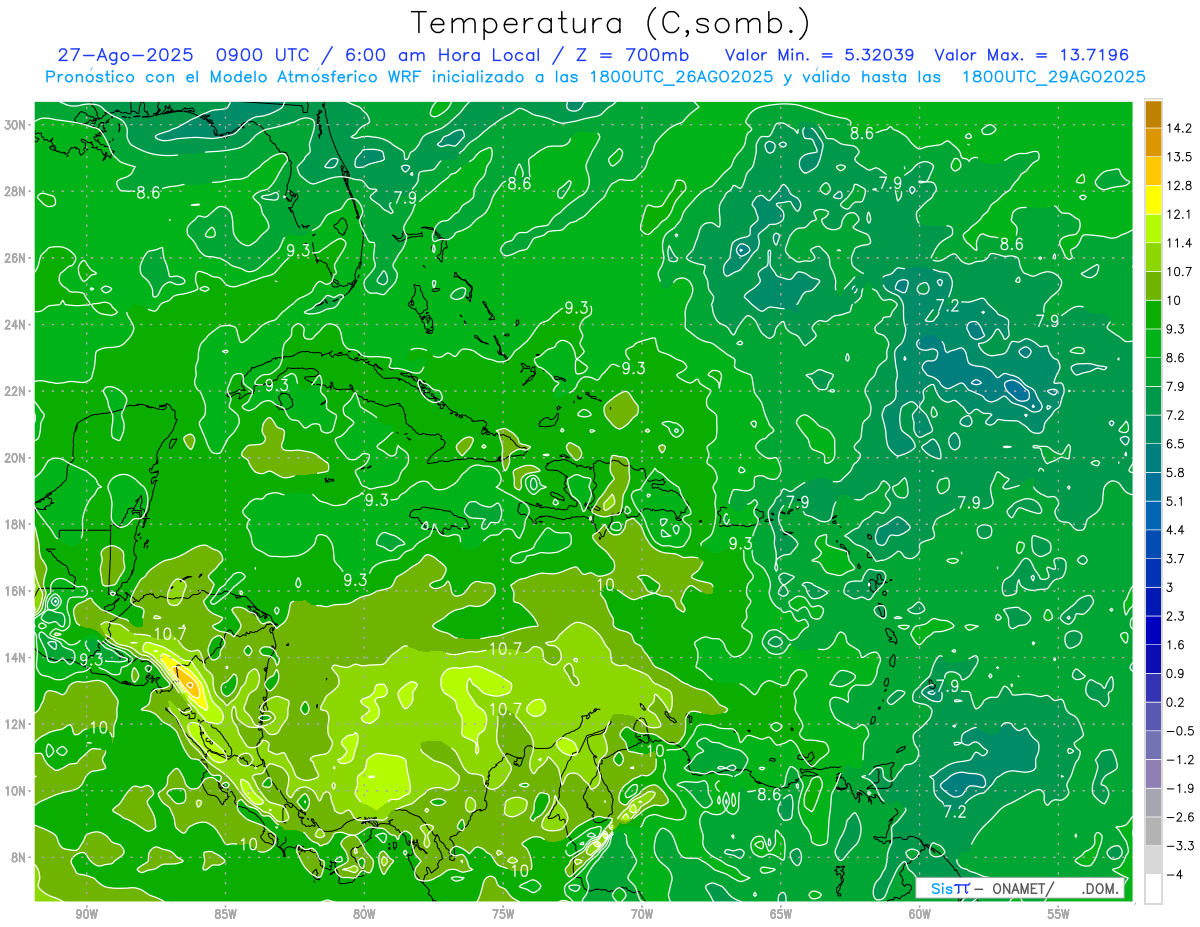Pick legend color band between -2.6 and -1.9
Viewport: 1200px width, 927px height.
pos(1153,803)
